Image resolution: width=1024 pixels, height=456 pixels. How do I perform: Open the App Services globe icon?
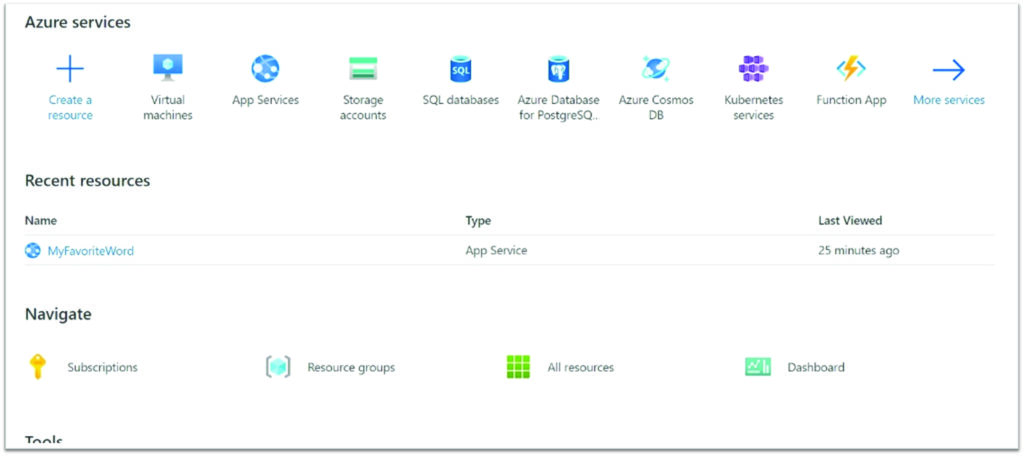coord(265,68)
